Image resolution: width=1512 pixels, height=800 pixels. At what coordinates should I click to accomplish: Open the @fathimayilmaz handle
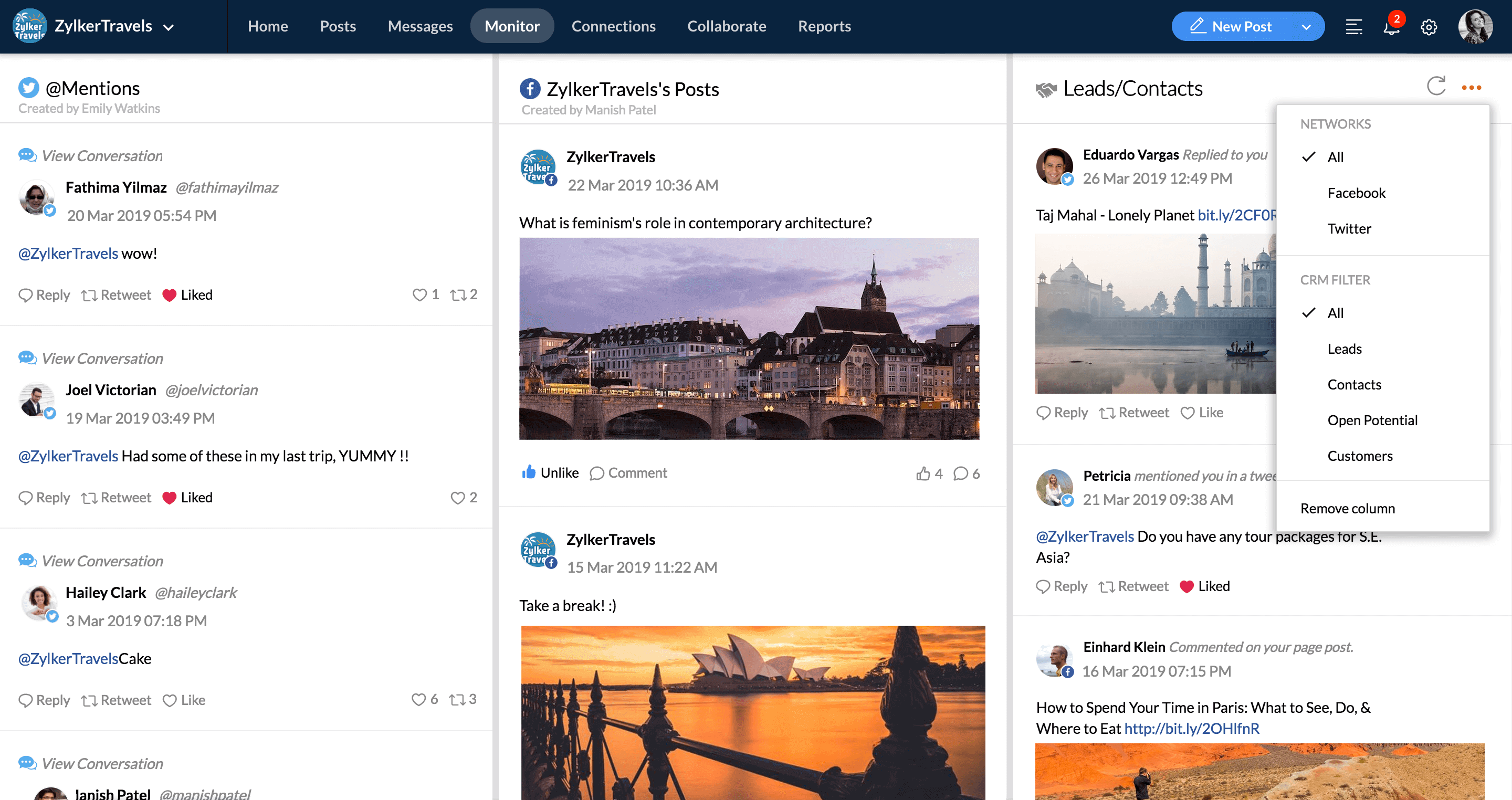tap(227, 187)
